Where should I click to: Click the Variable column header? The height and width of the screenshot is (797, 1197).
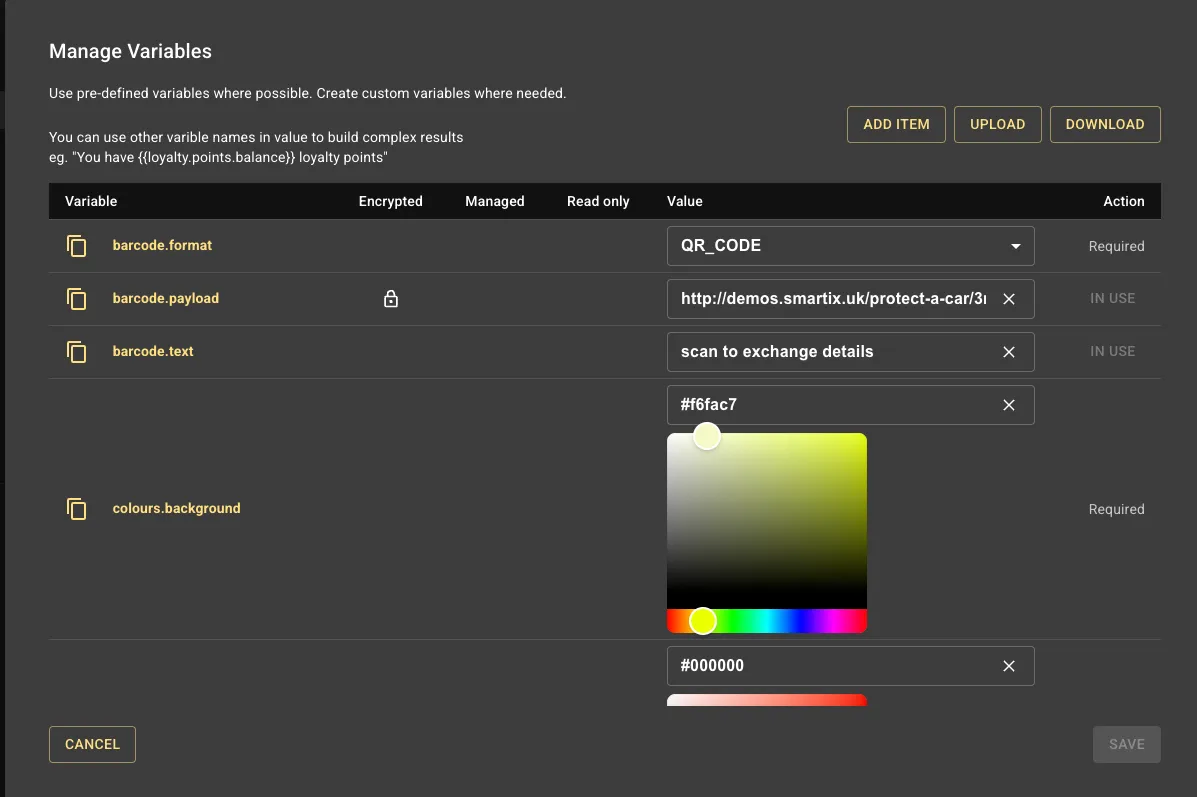click(x=91, y=202)
